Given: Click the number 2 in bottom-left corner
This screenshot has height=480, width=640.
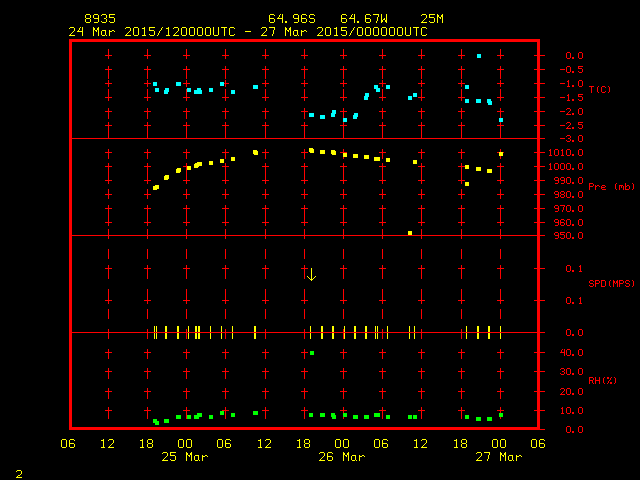Looking at the screenshot, I should click(x=18, y=472).
